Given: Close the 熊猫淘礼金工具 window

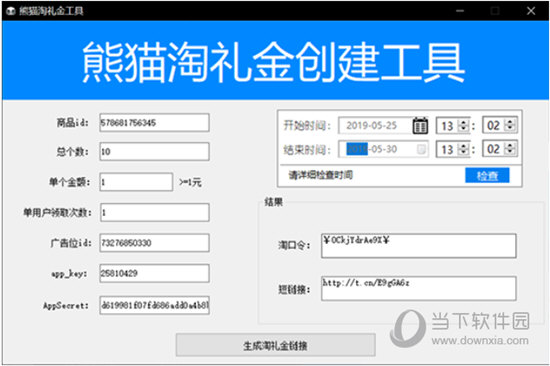Looking at the screenshot, I should tap(531, 11).
